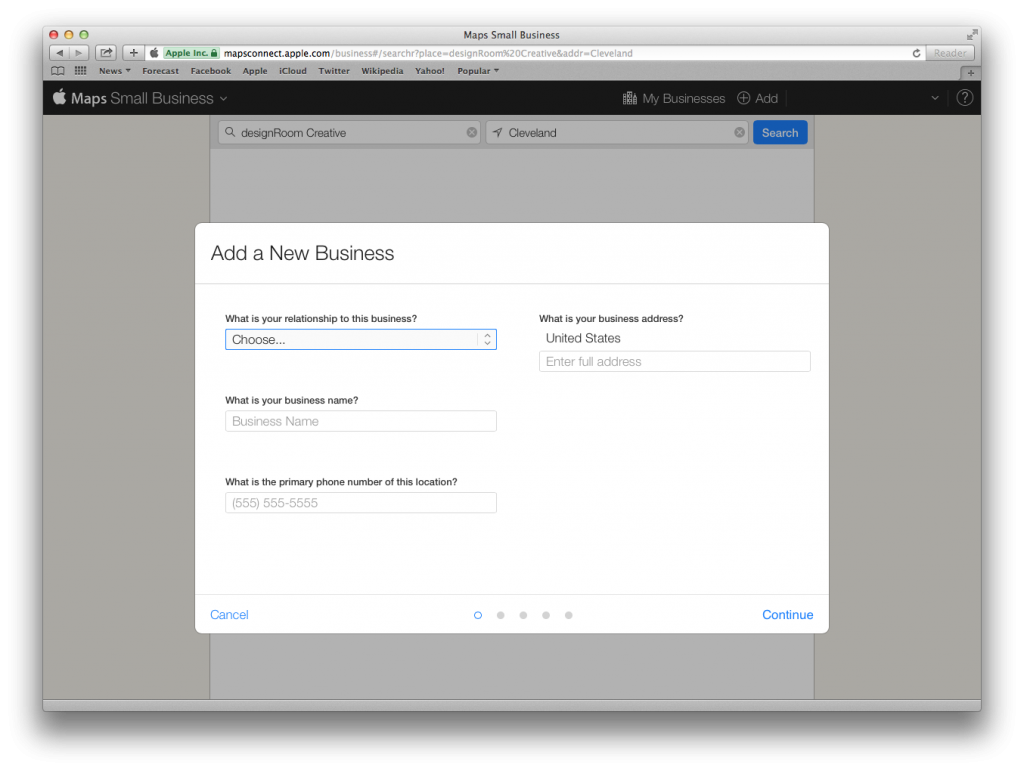The image size is (1024, 771).
Task: Click the Business Name text field
Action: 360,422
